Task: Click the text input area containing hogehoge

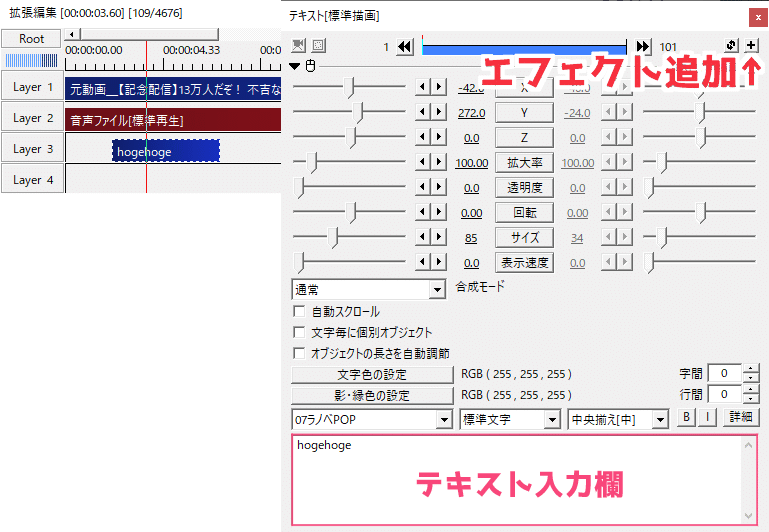Action: (x=524, y=480)
